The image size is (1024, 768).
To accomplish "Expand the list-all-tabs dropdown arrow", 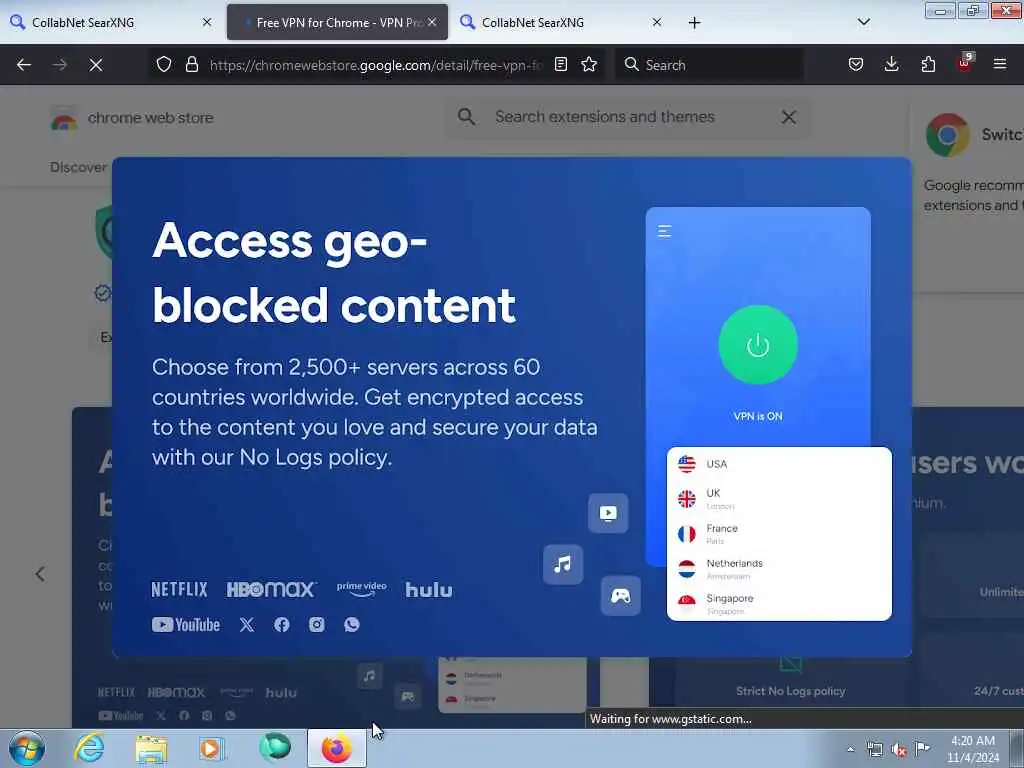I will pyautogui.click(x=863, y=22).
